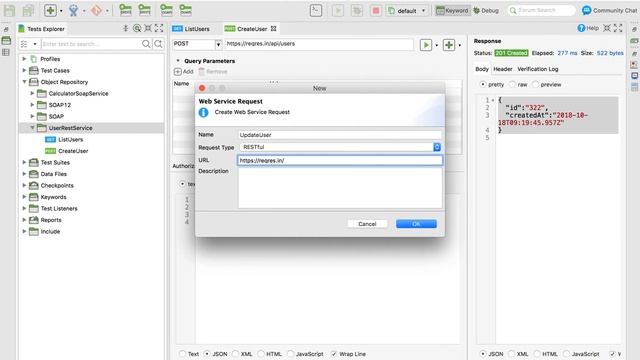The height and width of the screenshot is (360, 640).
Task: Click OK in the New dialog
Action: pyautogui.click(x=416, y=224)
